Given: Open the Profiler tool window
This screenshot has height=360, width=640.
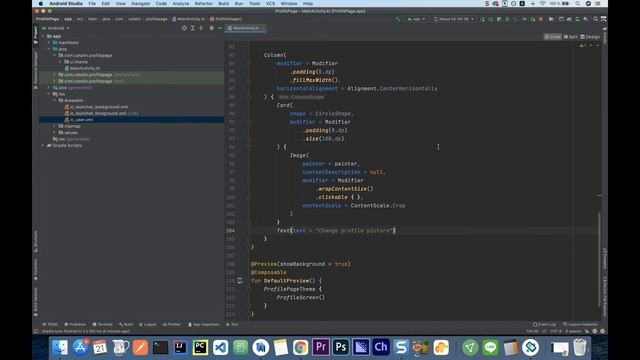Looking at the screenshot, I should 171,324.
